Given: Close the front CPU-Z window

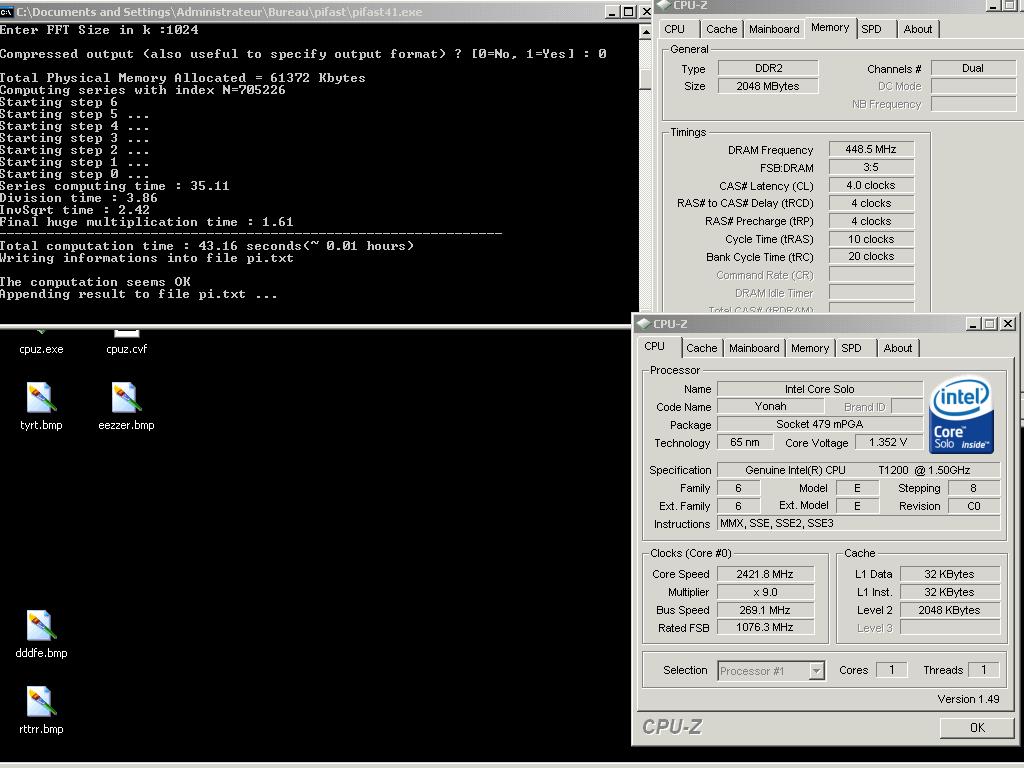Looking at the screenshot, I should click(1008, 323).
